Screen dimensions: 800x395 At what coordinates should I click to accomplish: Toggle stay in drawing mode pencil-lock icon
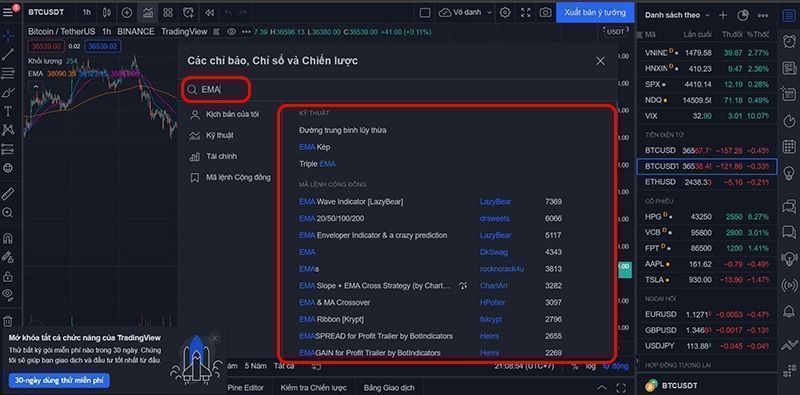(x=8, y=257)
